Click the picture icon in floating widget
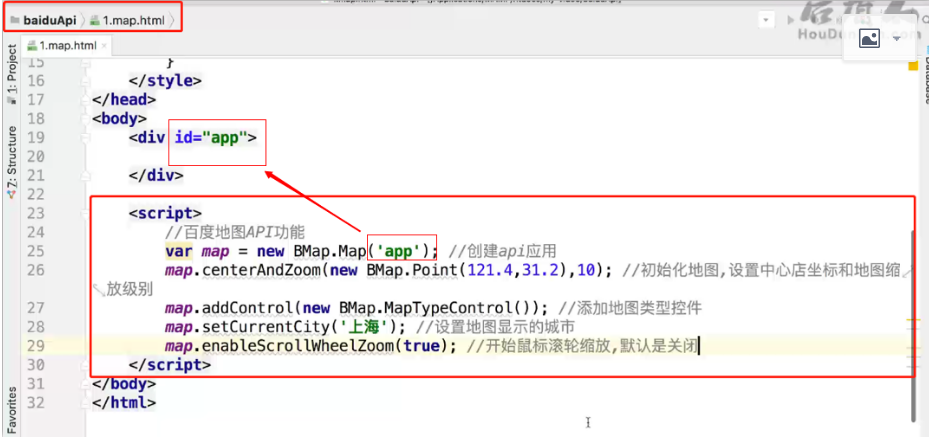Viewport: 929px width, 440px height. tap(869, 39)
